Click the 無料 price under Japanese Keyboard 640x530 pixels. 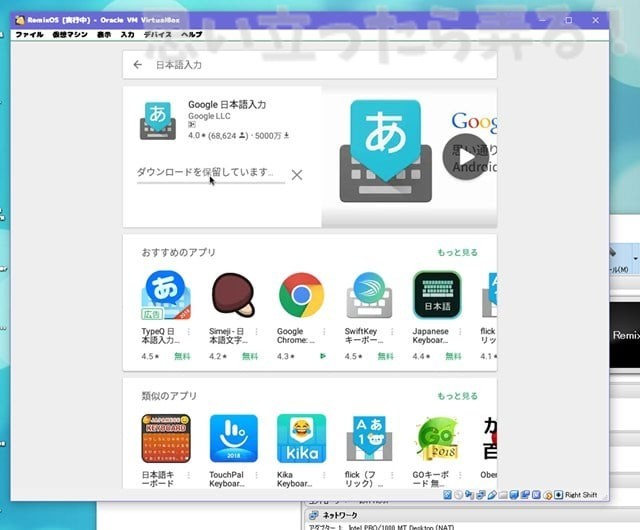(x=453, y=356)
